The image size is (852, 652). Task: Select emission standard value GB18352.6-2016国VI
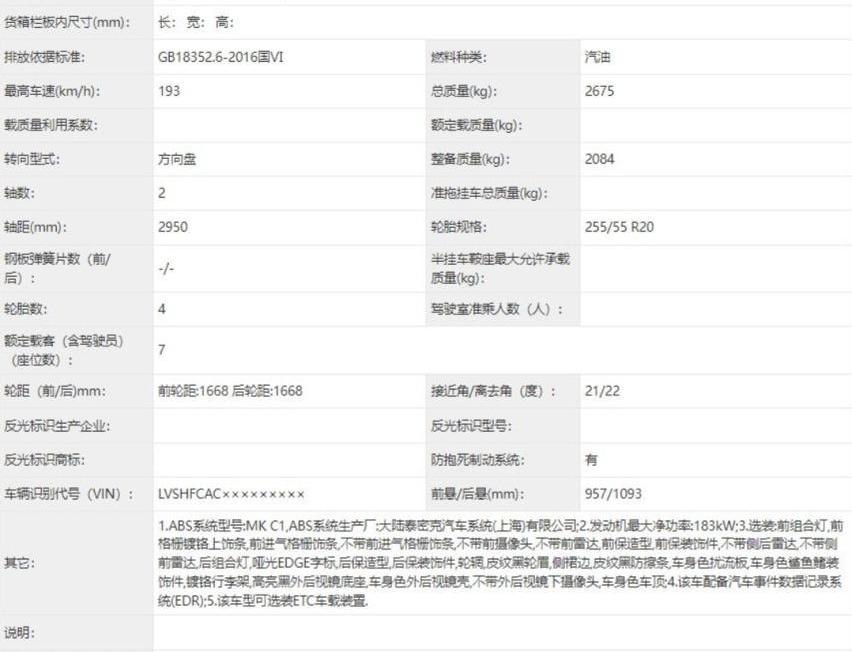tap(221, 57)
